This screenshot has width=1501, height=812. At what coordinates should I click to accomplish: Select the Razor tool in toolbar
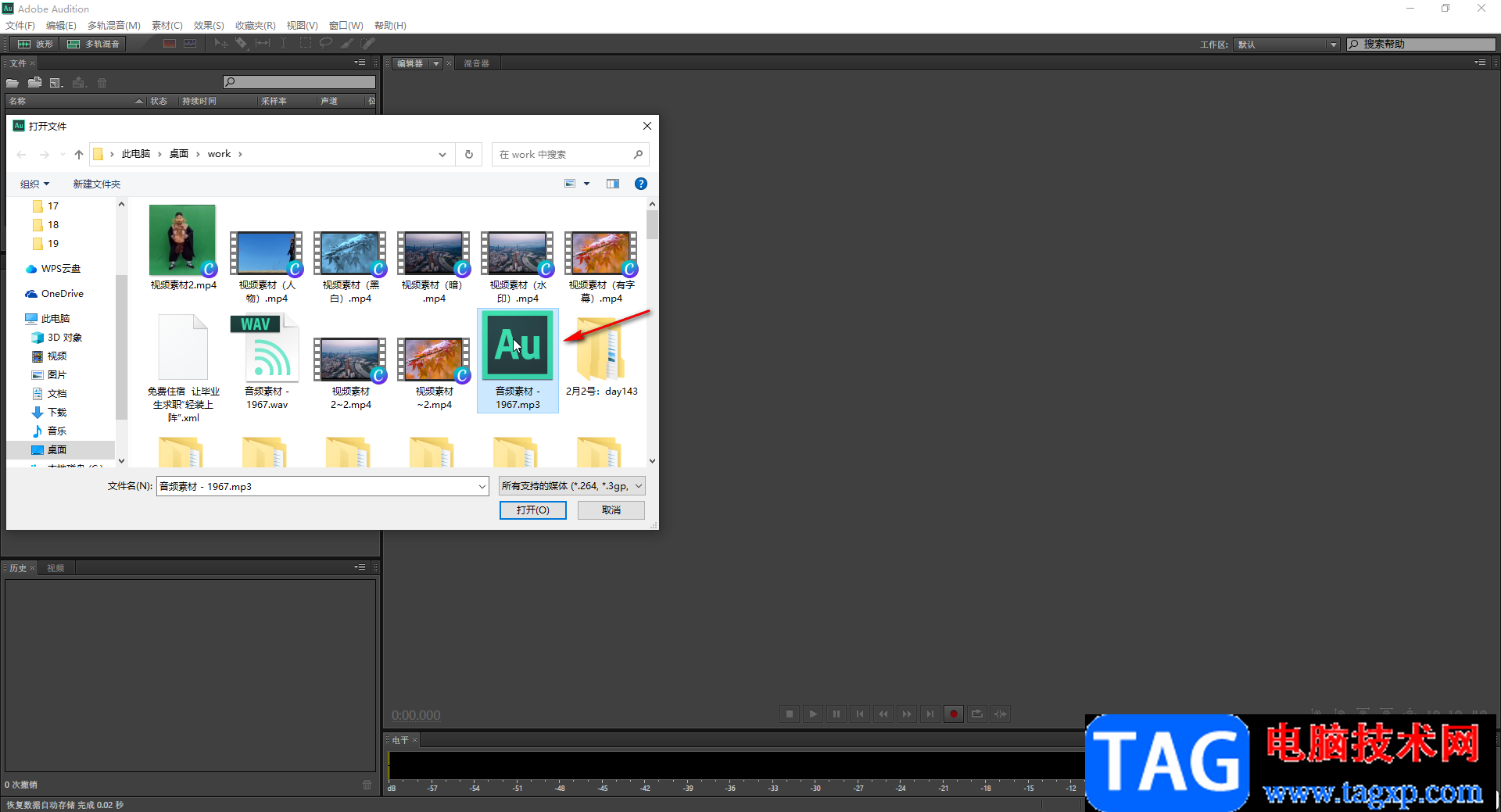click(x=242, y=44)
